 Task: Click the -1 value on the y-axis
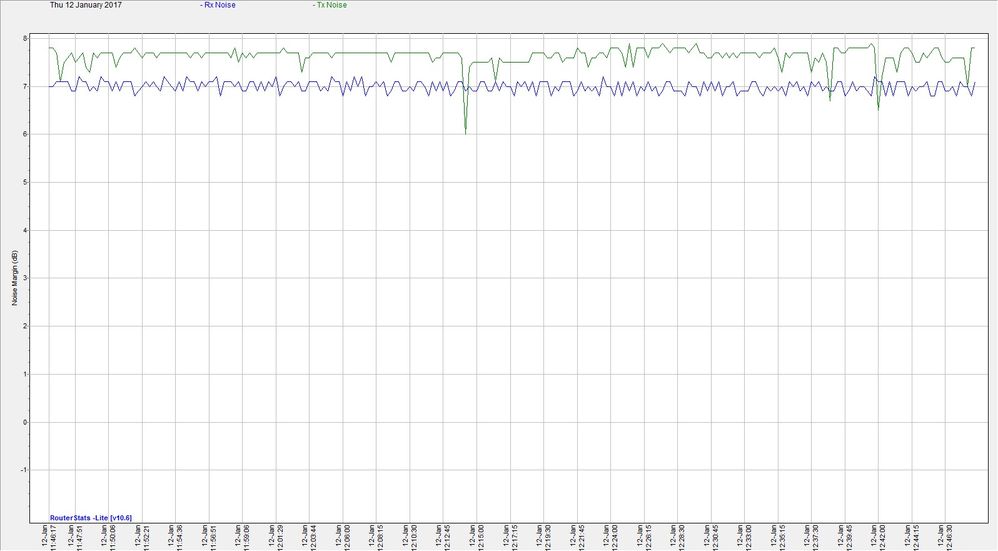pos(37,470)
